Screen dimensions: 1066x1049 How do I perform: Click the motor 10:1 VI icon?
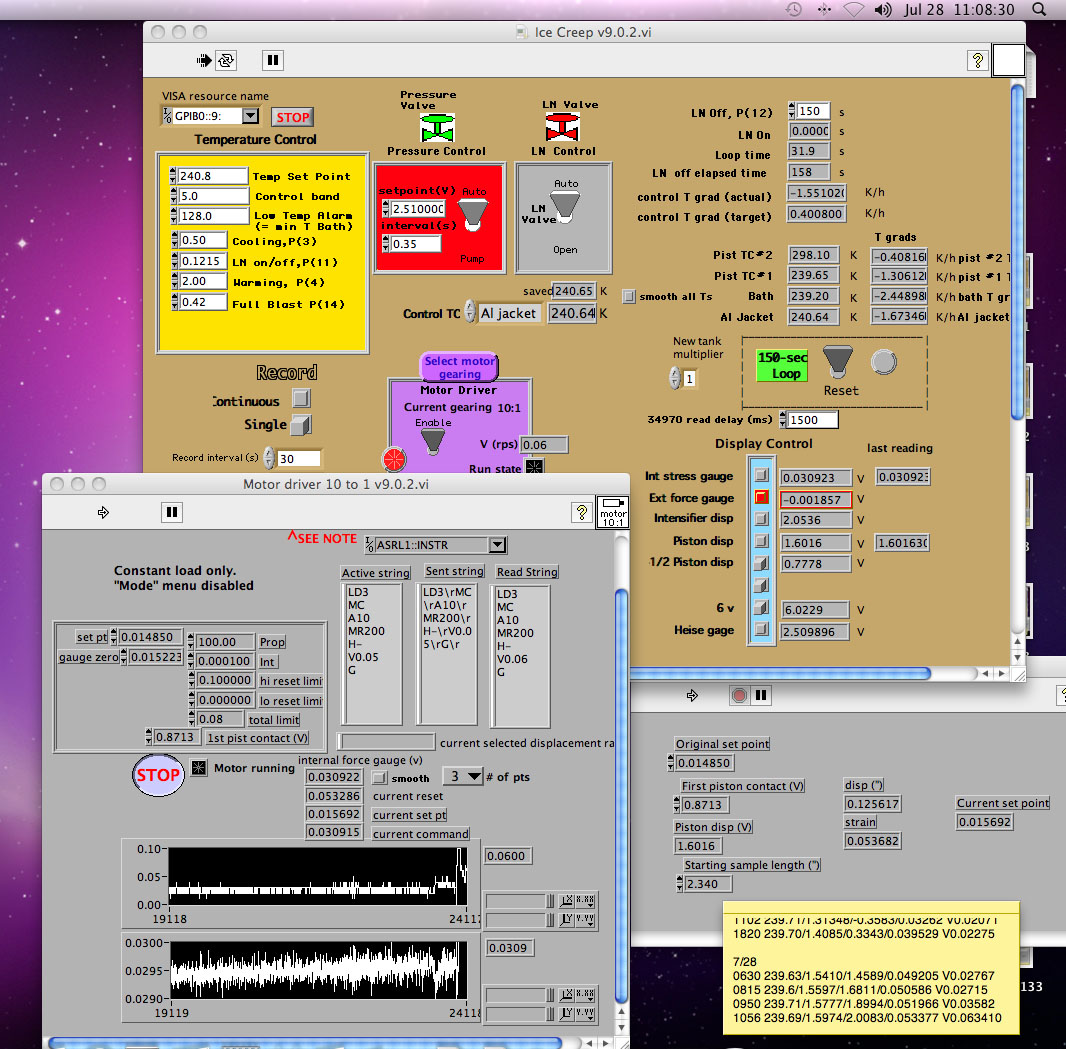coord(612,511)
